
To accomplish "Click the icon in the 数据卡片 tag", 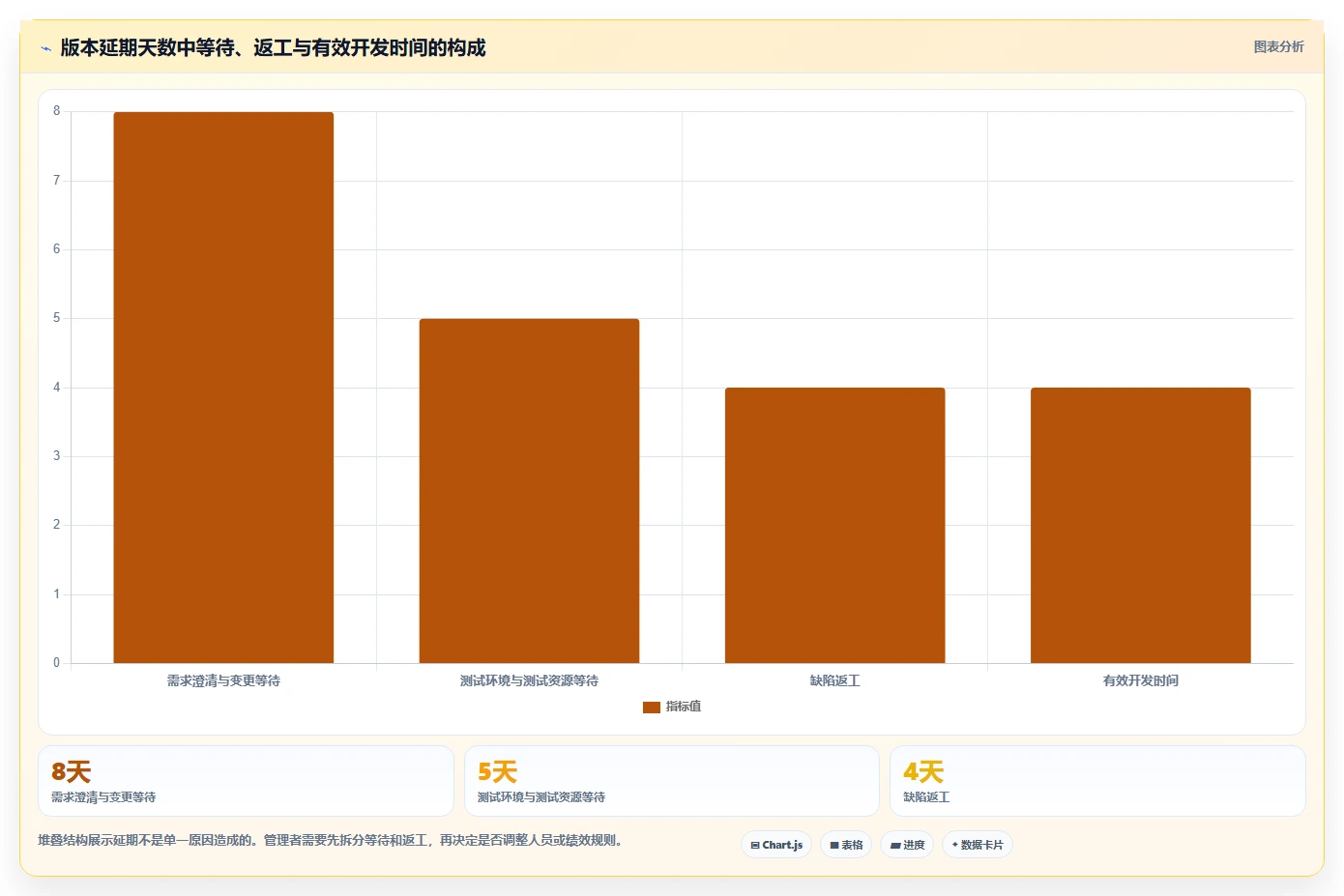I will [955, 845].
